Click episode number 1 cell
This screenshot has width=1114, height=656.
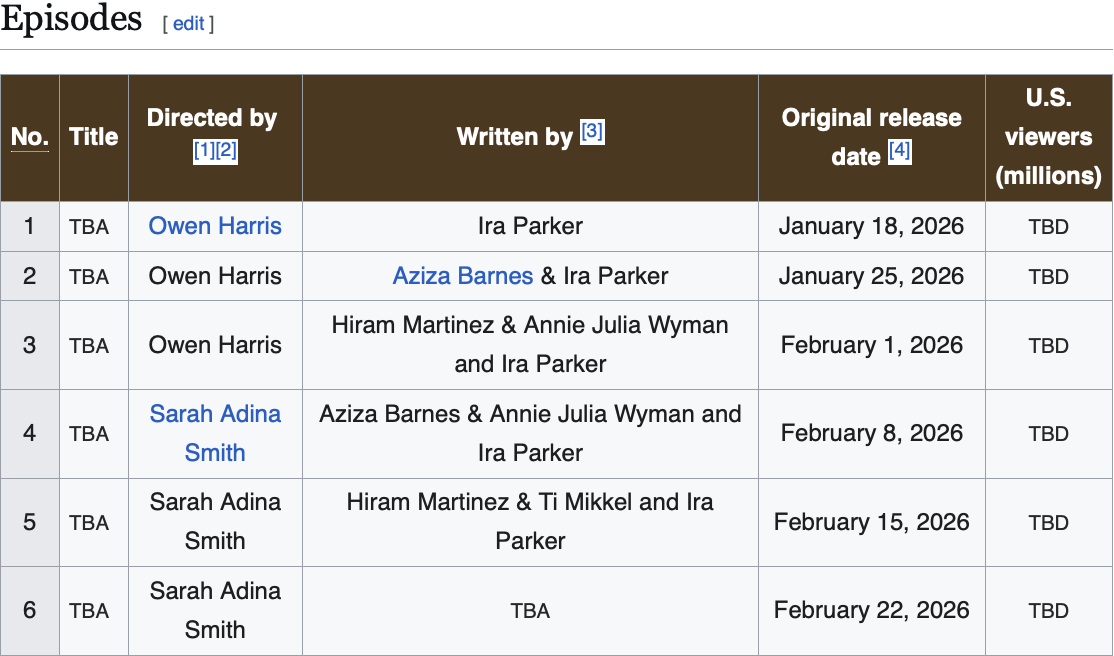pyautogui.click(x=29, y=226)
